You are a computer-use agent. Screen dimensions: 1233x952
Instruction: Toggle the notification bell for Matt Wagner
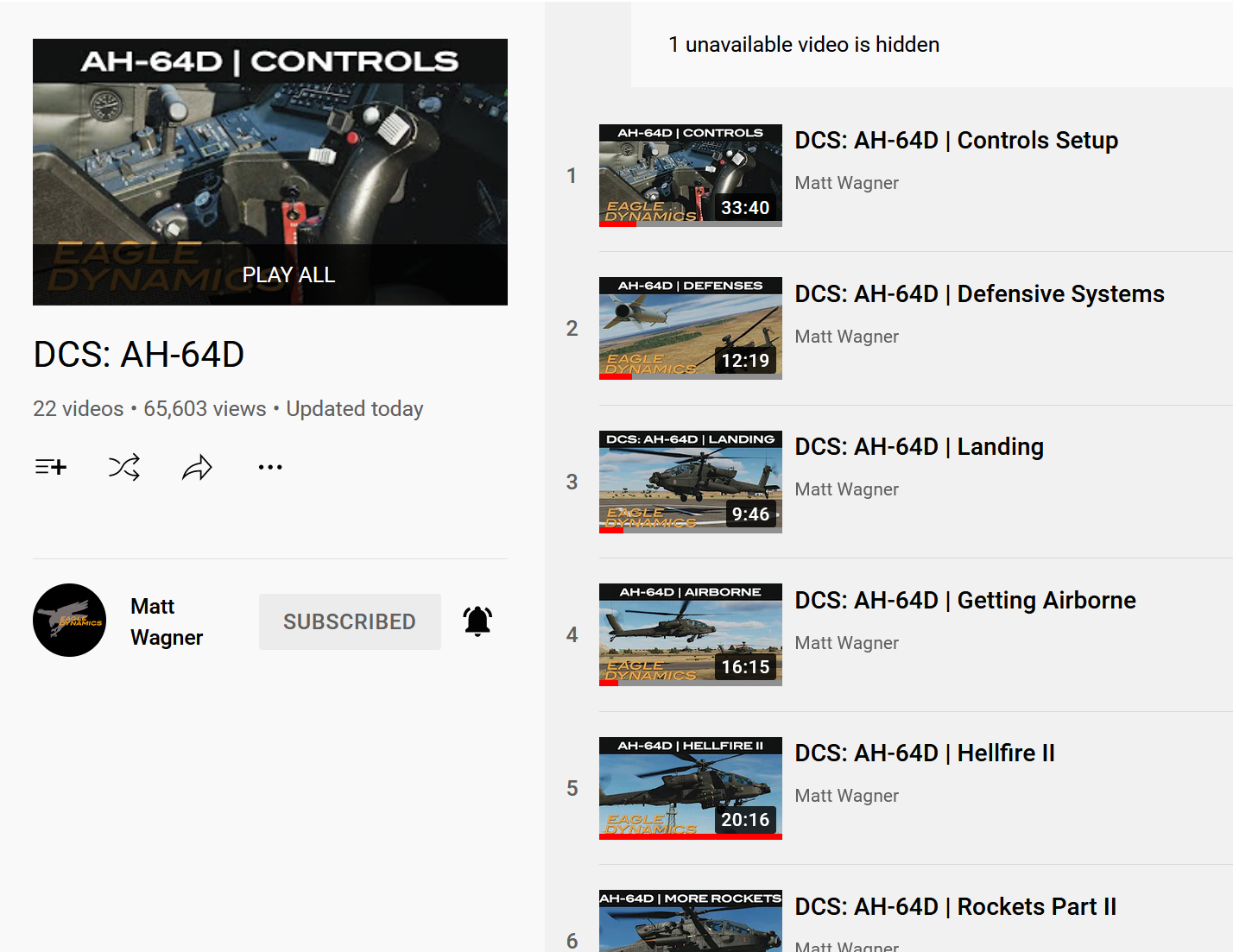point(477,621)
